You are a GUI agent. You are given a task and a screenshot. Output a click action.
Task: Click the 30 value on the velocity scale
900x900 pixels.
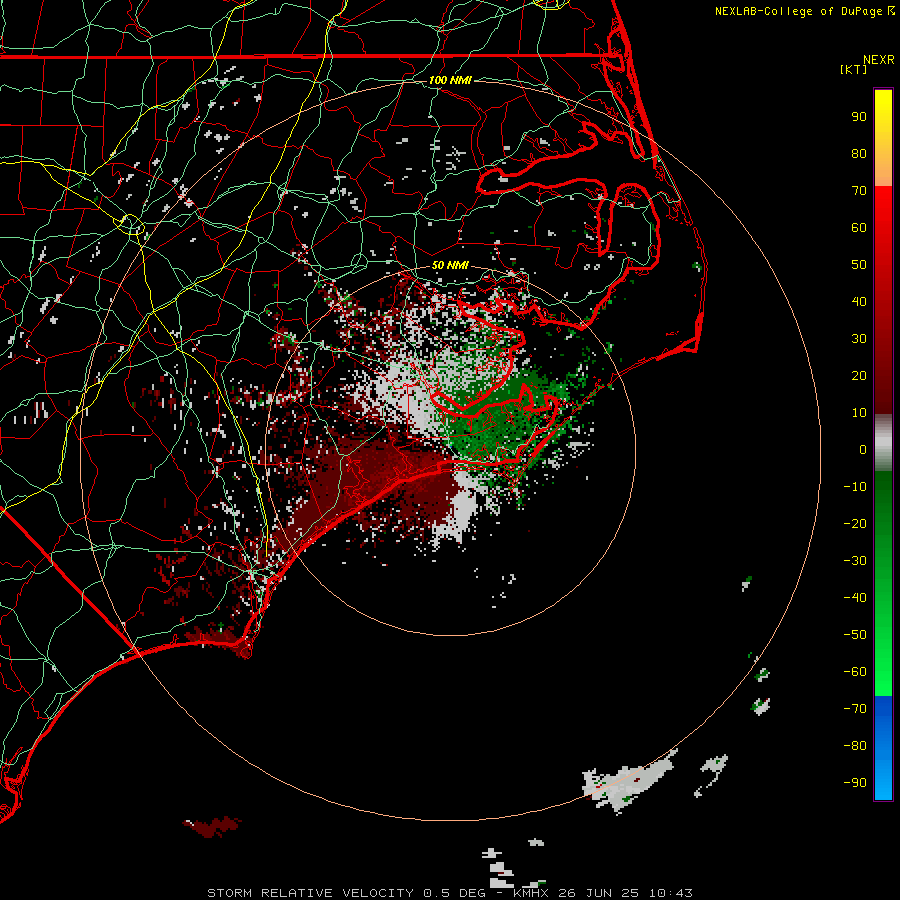859,339
